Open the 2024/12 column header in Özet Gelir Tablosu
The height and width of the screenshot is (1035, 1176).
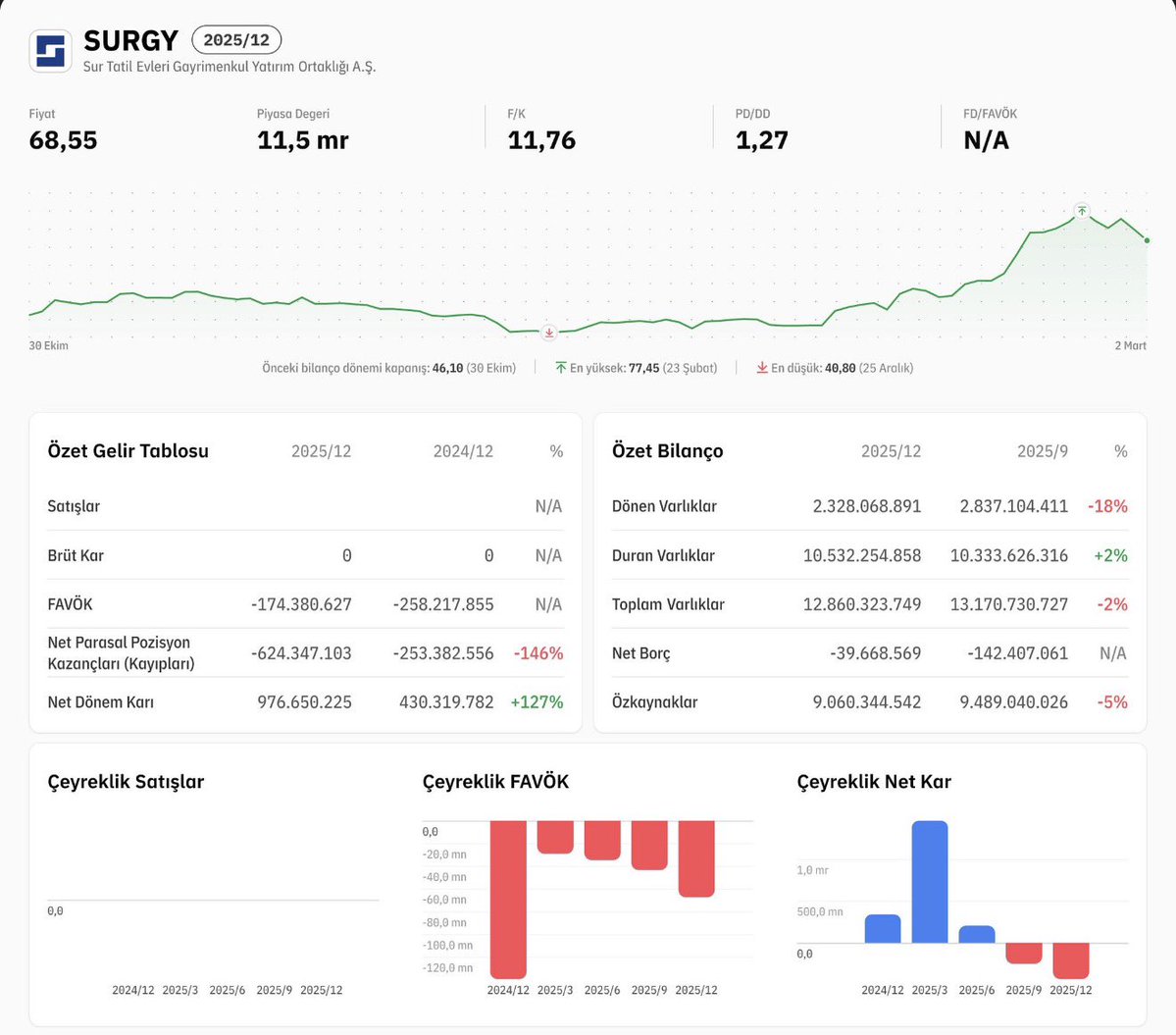[462, 451]
